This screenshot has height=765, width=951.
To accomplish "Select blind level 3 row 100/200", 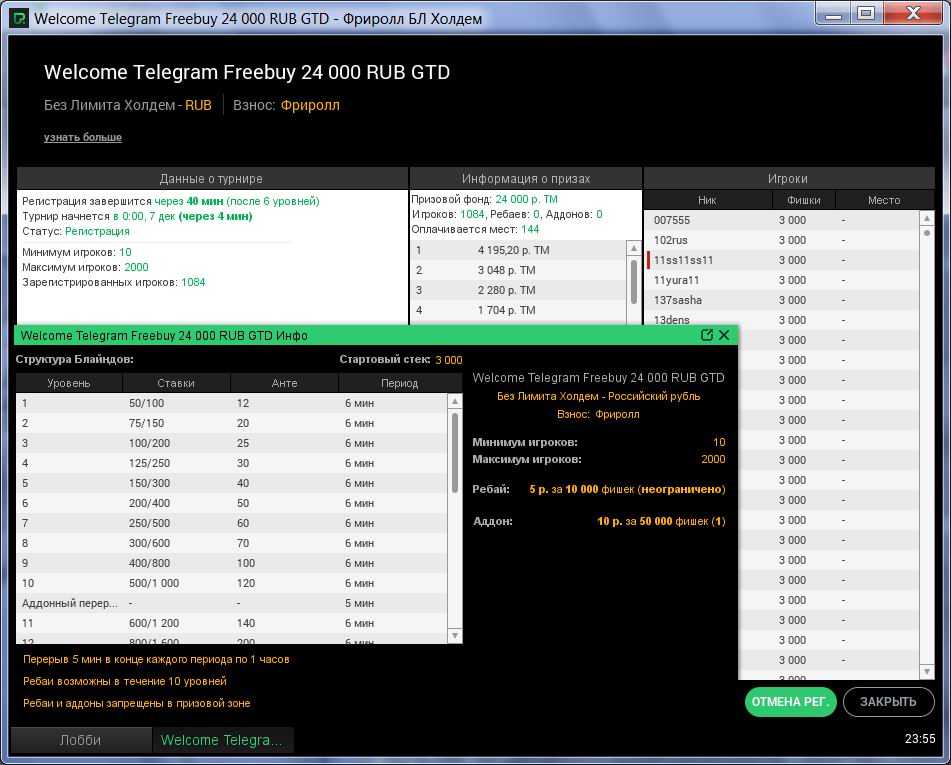I will (232, 443).
